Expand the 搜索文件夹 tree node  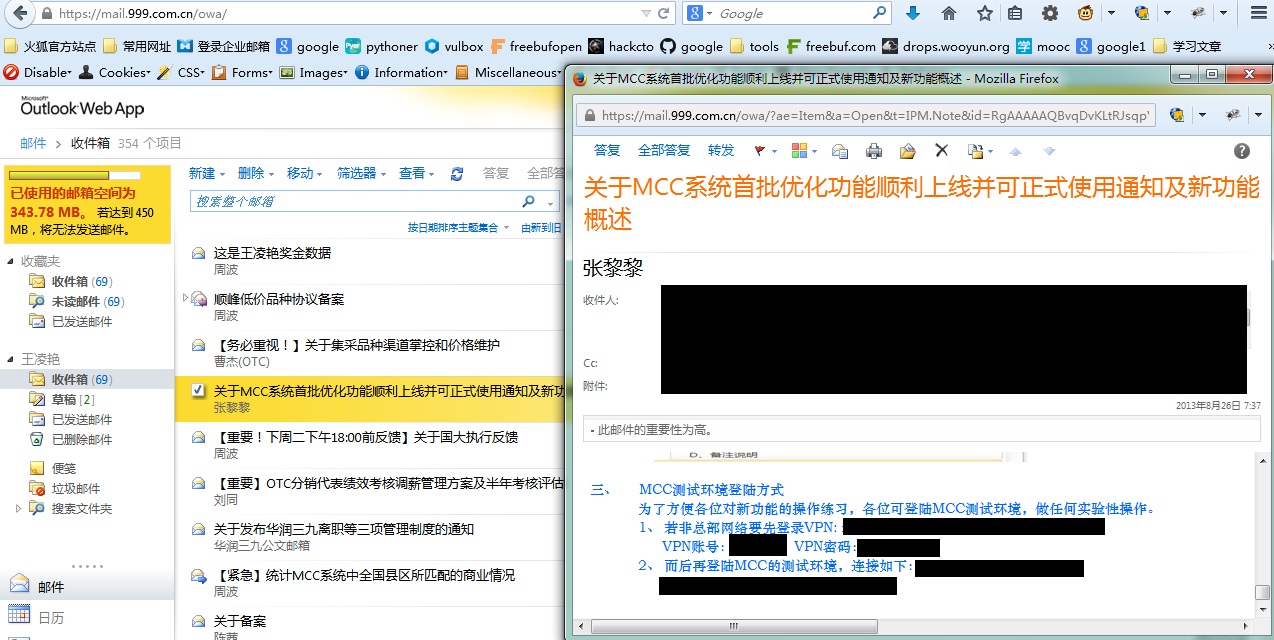[18, 509]
